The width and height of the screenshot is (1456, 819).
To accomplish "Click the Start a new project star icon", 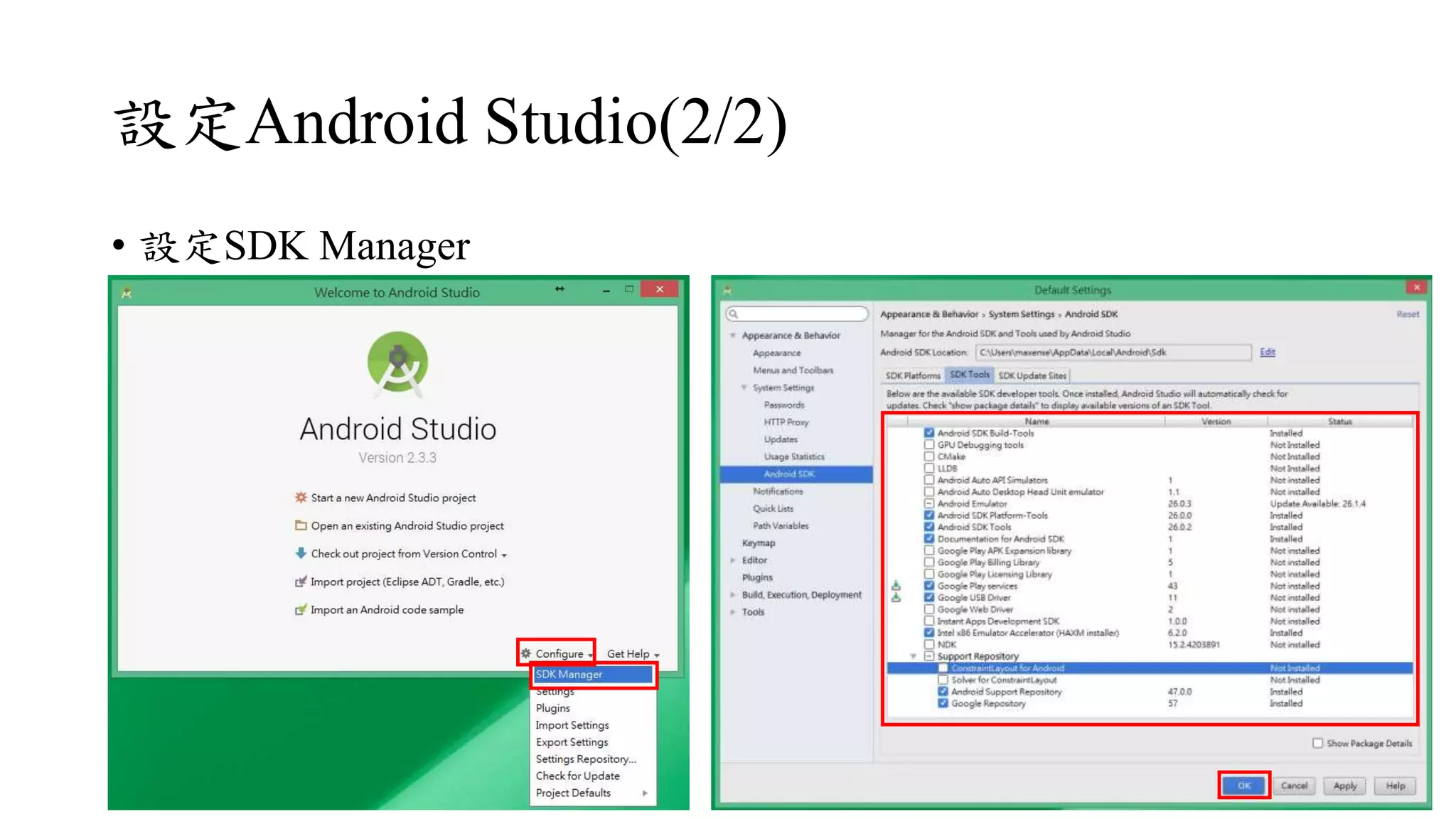I will point(301,498).
